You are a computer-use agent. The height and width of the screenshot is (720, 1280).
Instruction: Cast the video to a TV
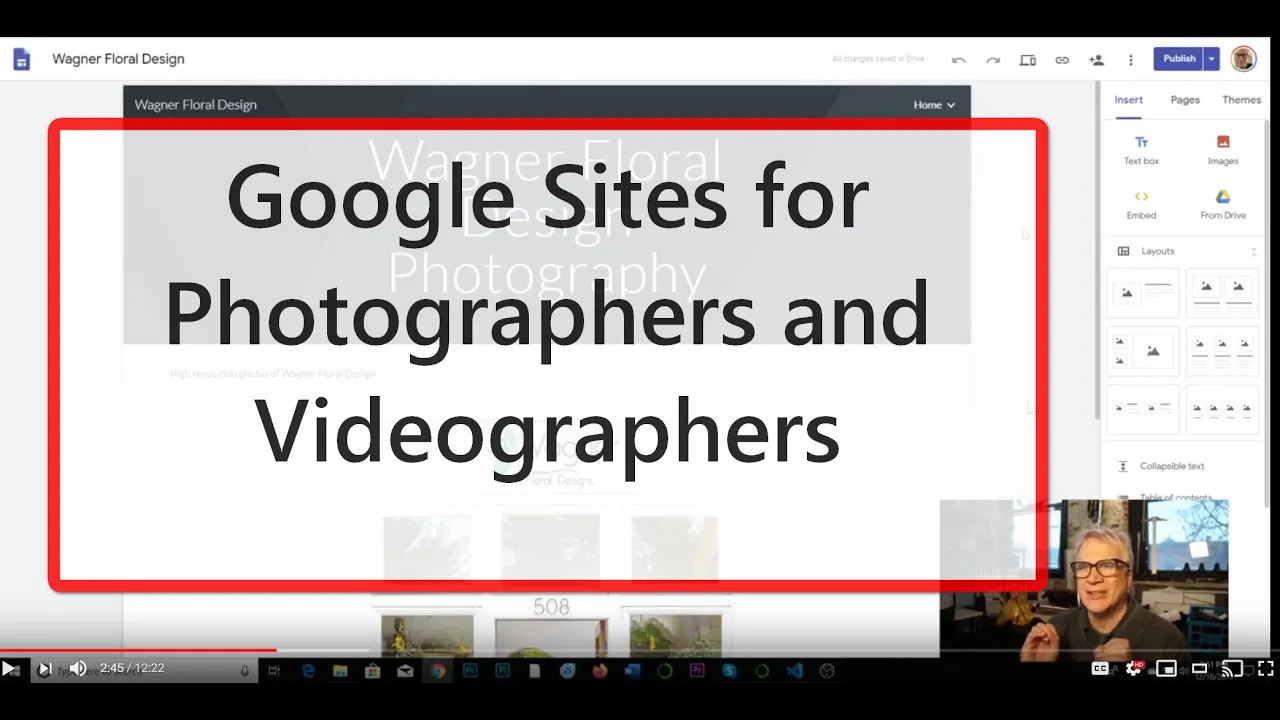click(1233, 669)
